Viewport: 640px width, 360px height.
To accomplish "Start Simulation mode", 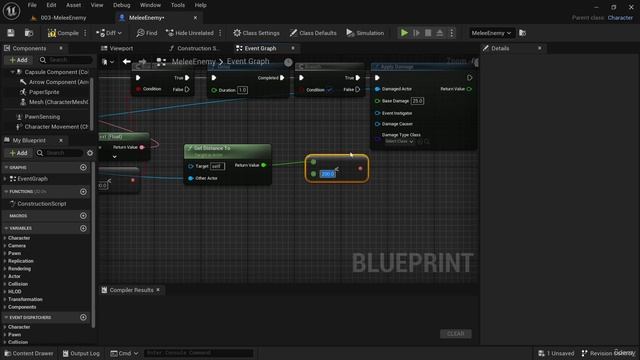I will 365,33.
